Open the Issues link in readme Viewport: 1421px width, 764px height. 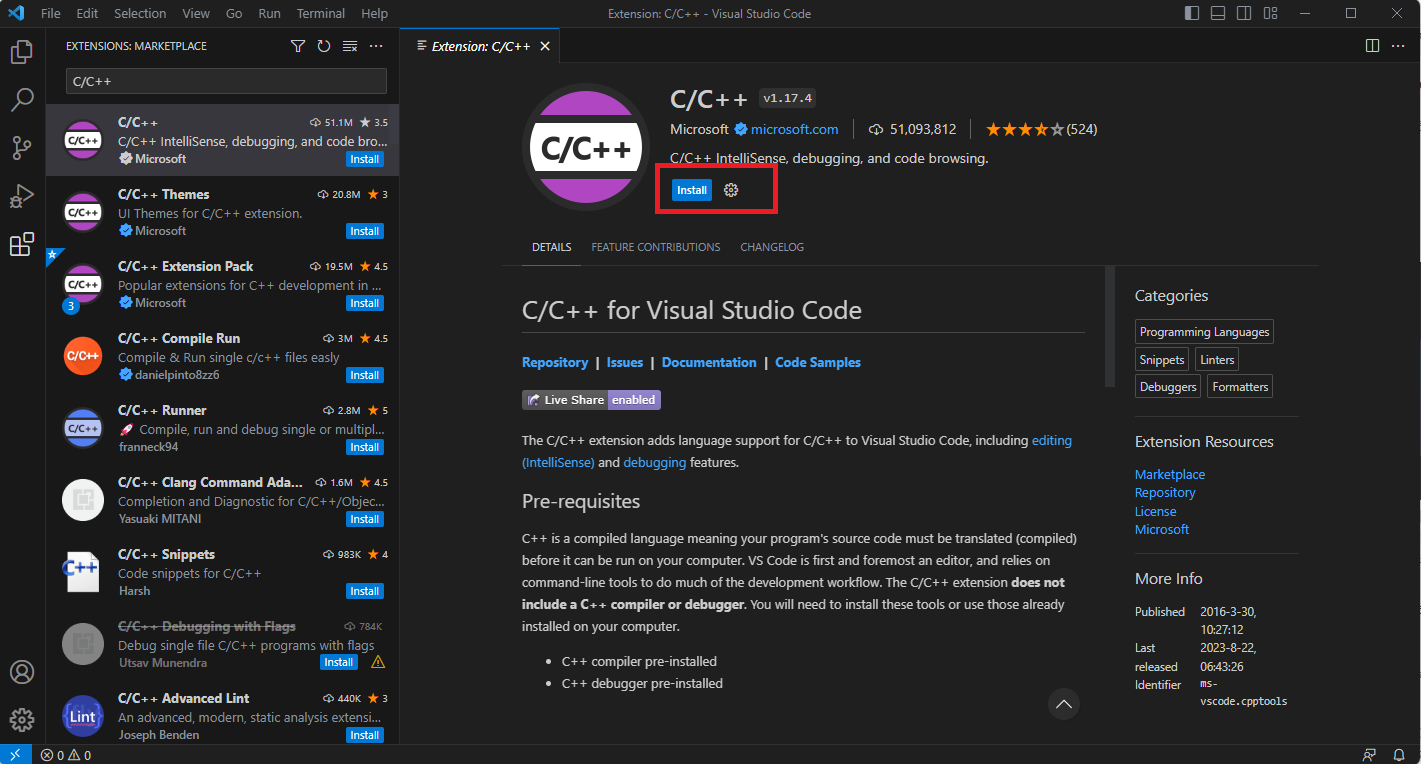pos(625,362)
